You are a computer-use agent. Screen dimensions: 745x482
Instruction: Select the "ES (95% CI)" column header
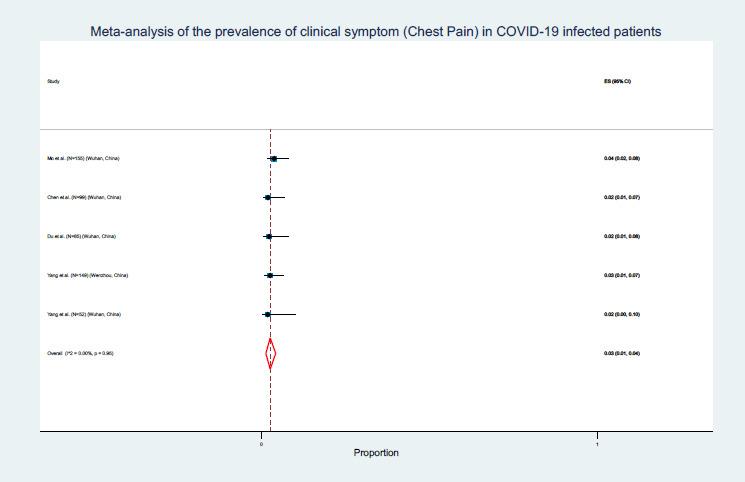pos(617,81)
